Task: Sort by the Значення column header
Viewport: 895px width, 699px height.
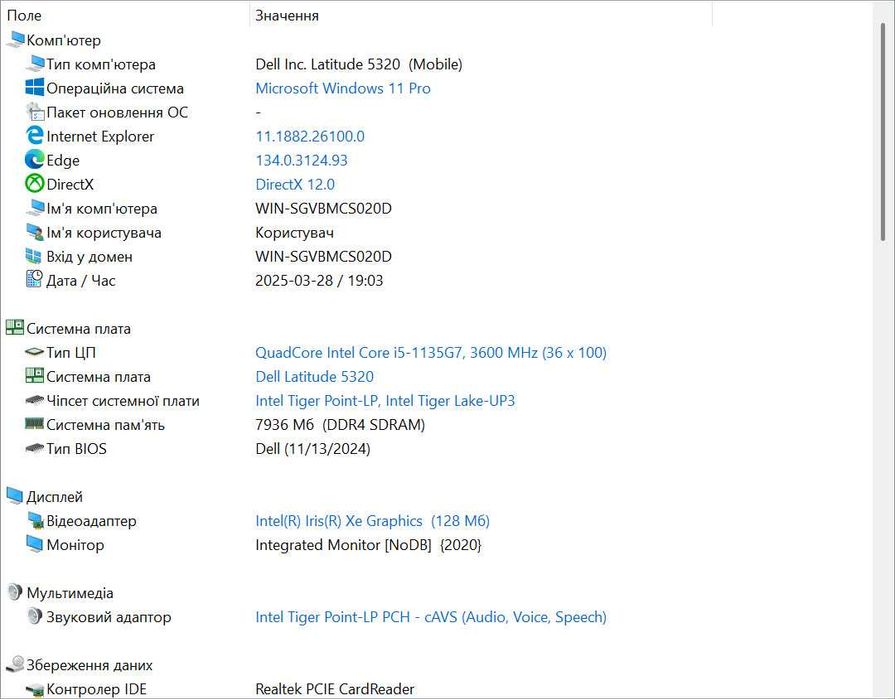Action: tap(481, 15)
